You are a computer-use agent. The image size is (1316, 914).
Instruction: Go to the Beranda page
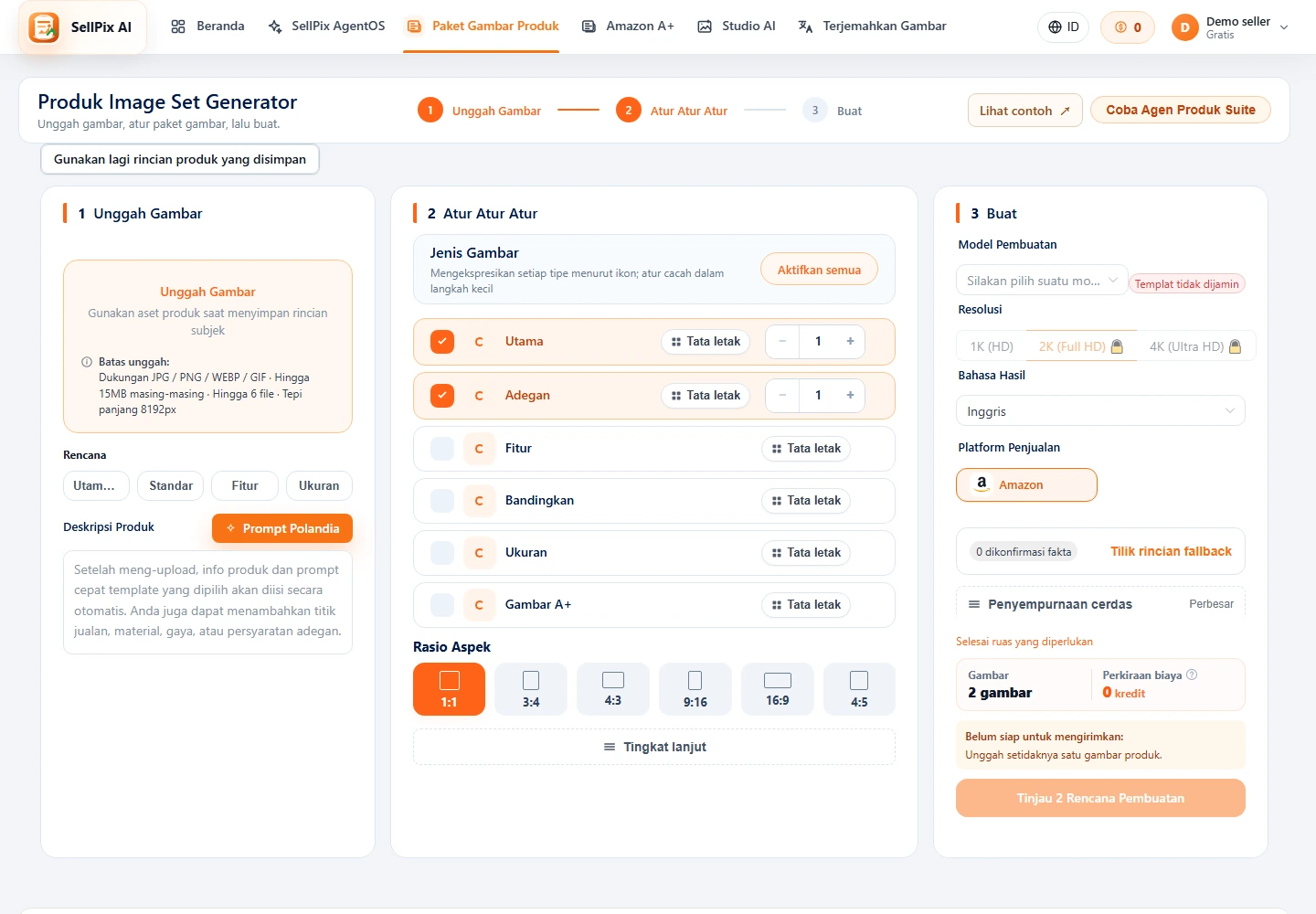tap(208, 27)
